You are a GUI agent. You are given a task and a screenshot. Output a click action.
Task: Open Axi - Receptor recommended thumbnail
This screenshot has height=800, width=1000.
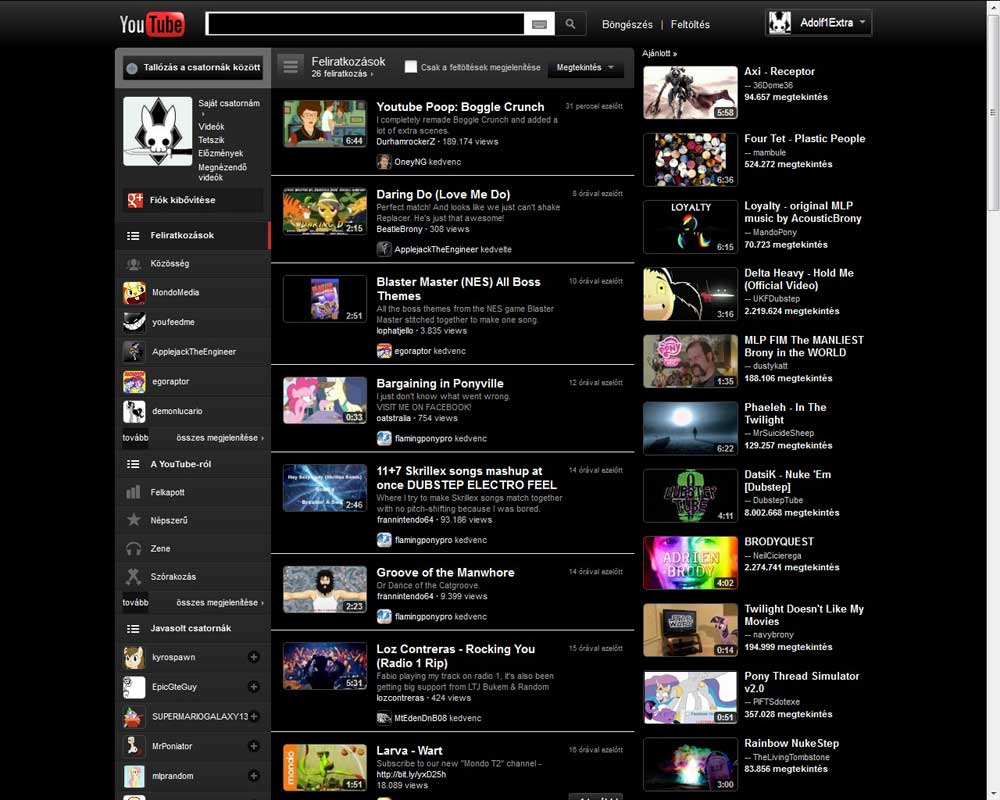[690, 93]
